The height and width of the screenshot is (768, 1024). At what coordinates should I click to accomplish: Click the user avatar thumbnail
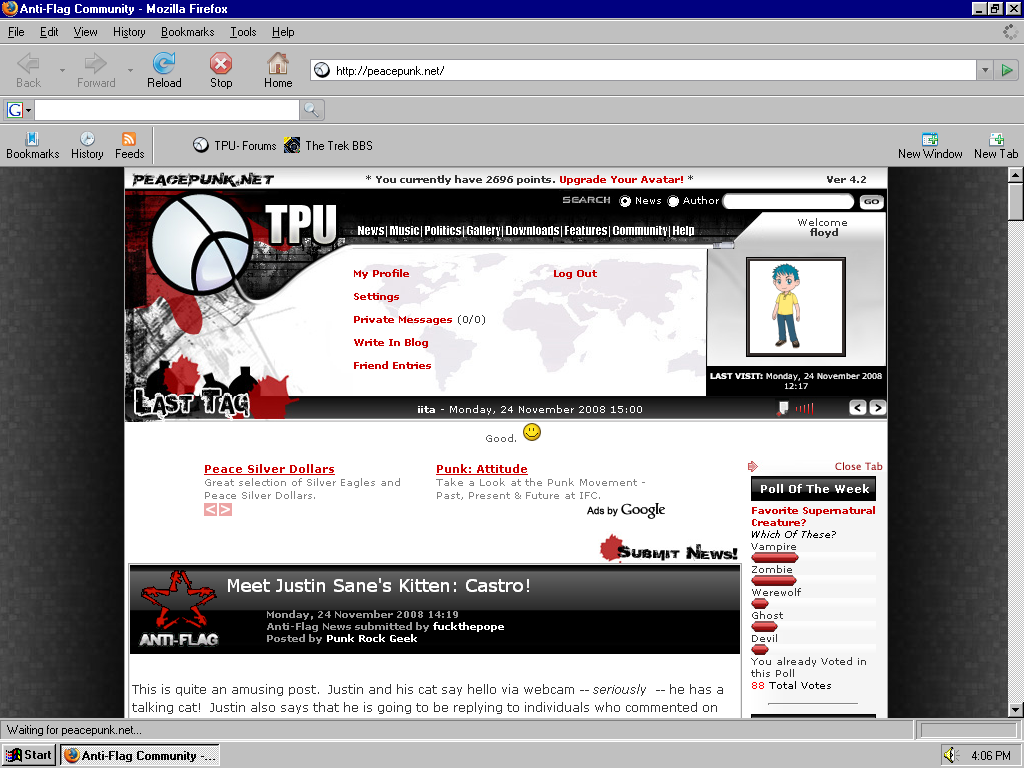point(795,307)
